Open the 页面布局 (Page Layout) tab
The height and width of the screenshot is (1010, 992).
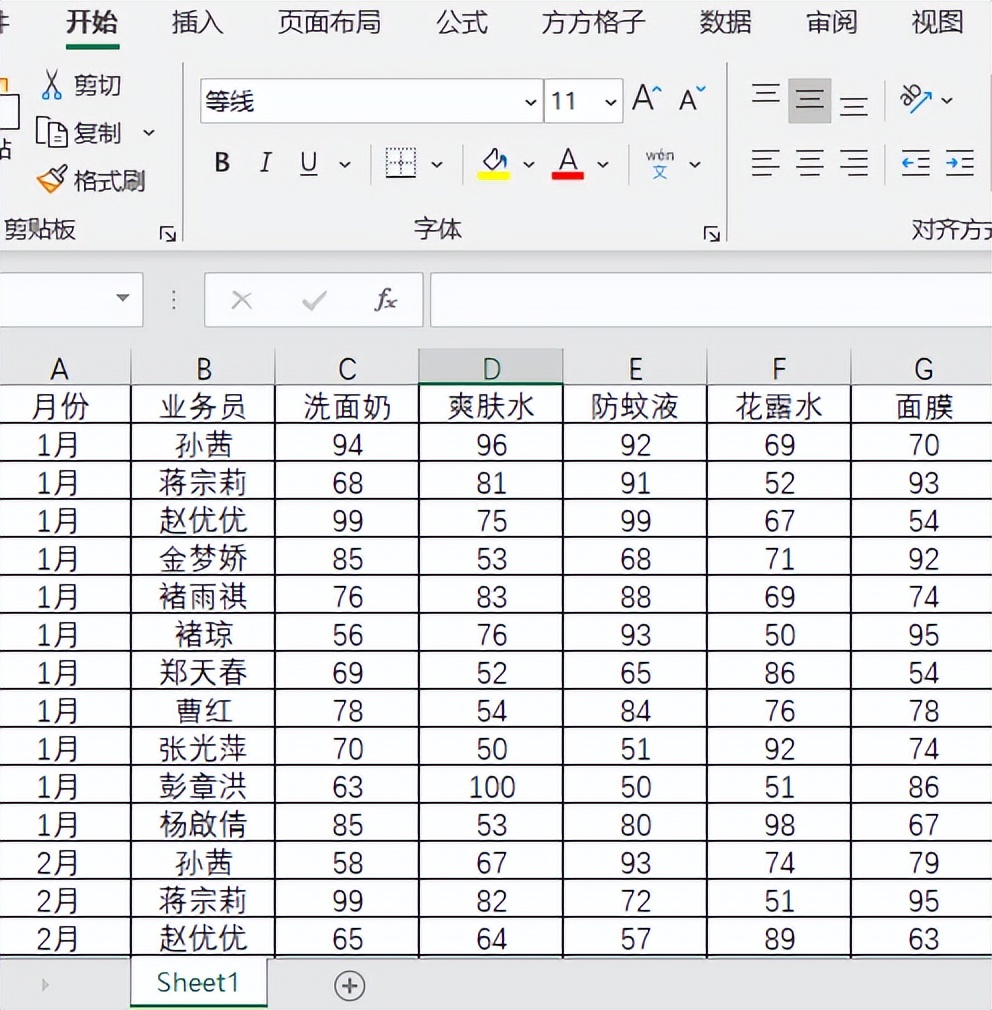point(329,23)
